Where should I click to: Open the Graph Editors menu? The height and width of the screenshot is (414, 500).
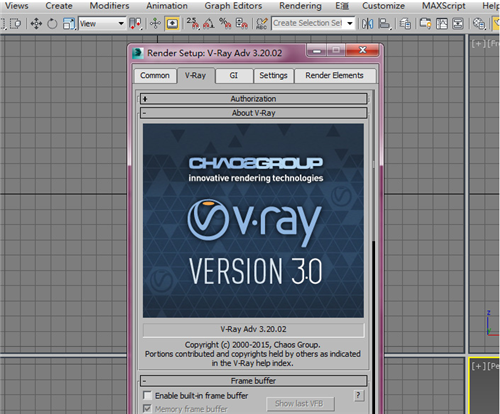click(x=233, y=6)
